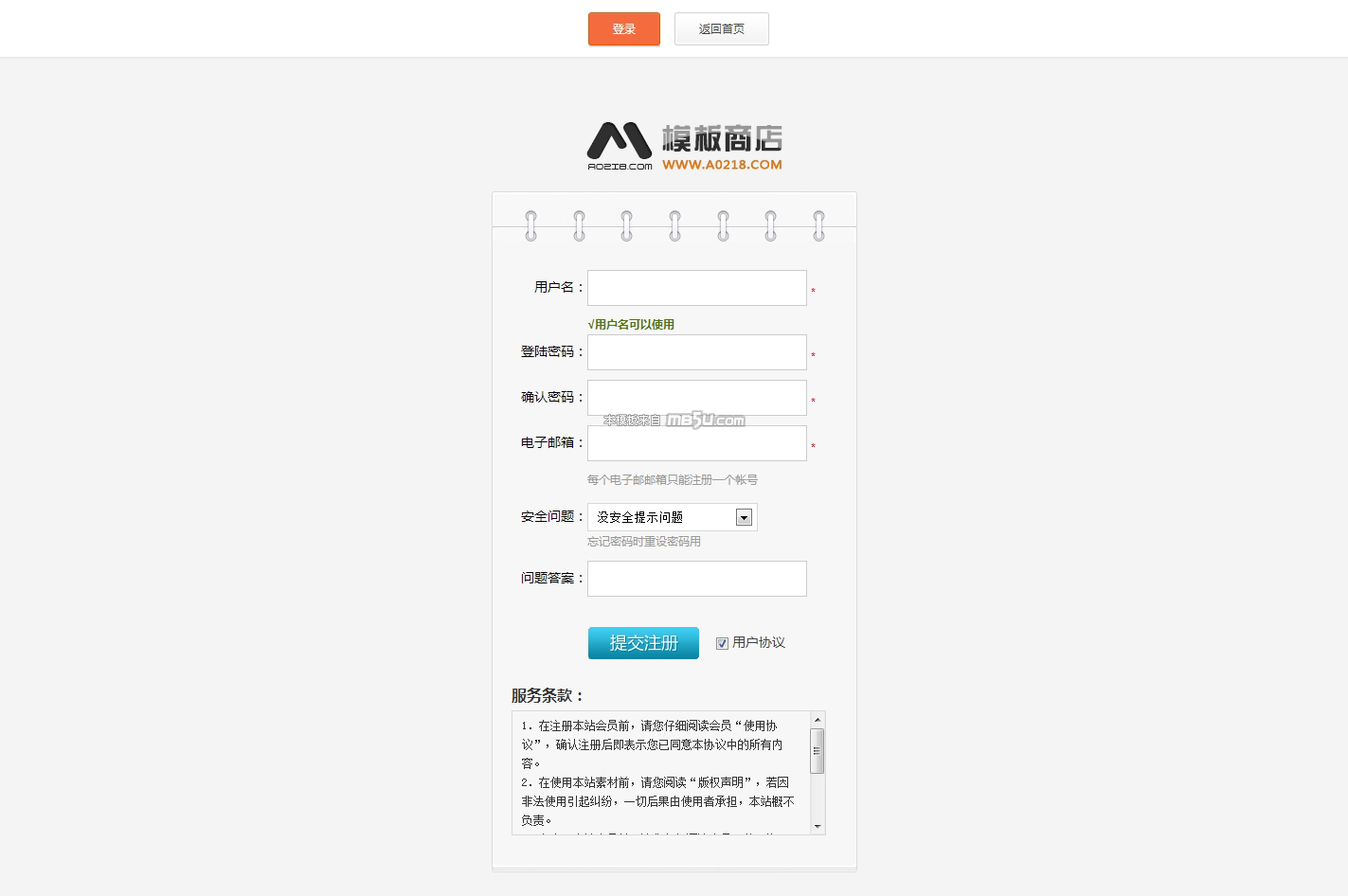Viewport: 1348px width, 896px height.
Task: Click the 安全问题 dropdown arrow
Action: point(744,517)
